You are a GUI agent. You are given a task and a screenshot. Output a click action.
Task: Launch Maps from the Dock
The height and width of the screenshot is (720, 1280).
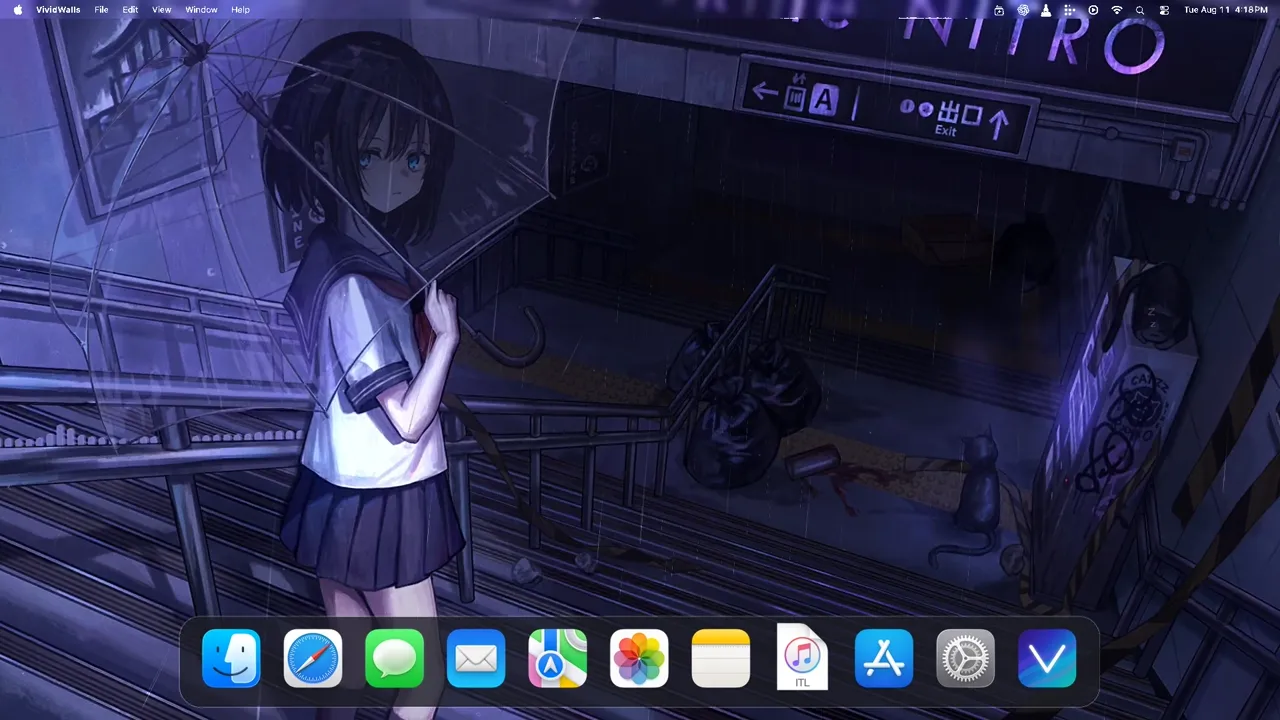tap(557, 658)
